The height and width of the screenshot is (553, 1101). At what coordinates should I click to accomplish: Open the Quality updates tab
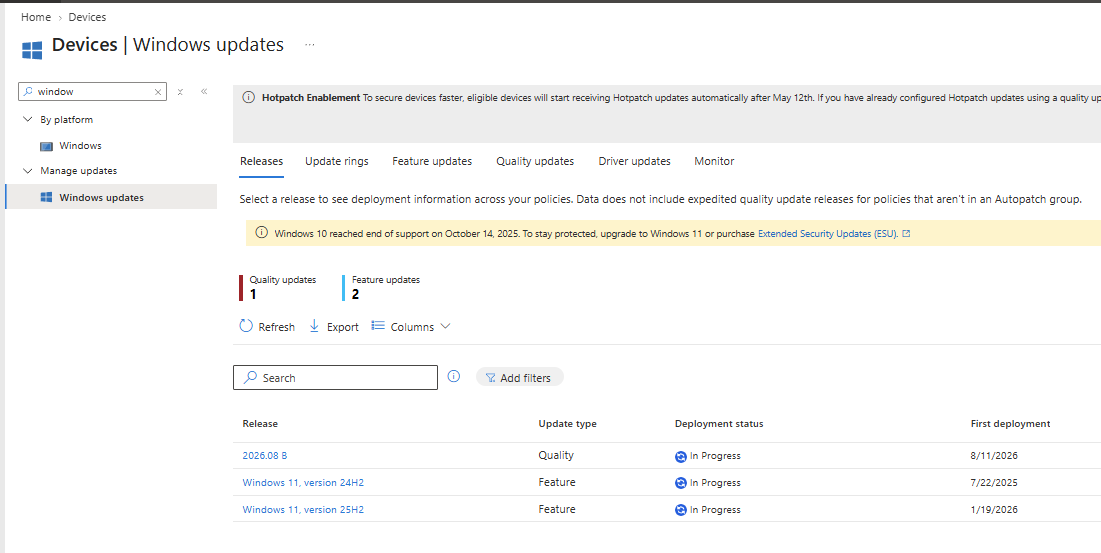(x=535, y=161)
